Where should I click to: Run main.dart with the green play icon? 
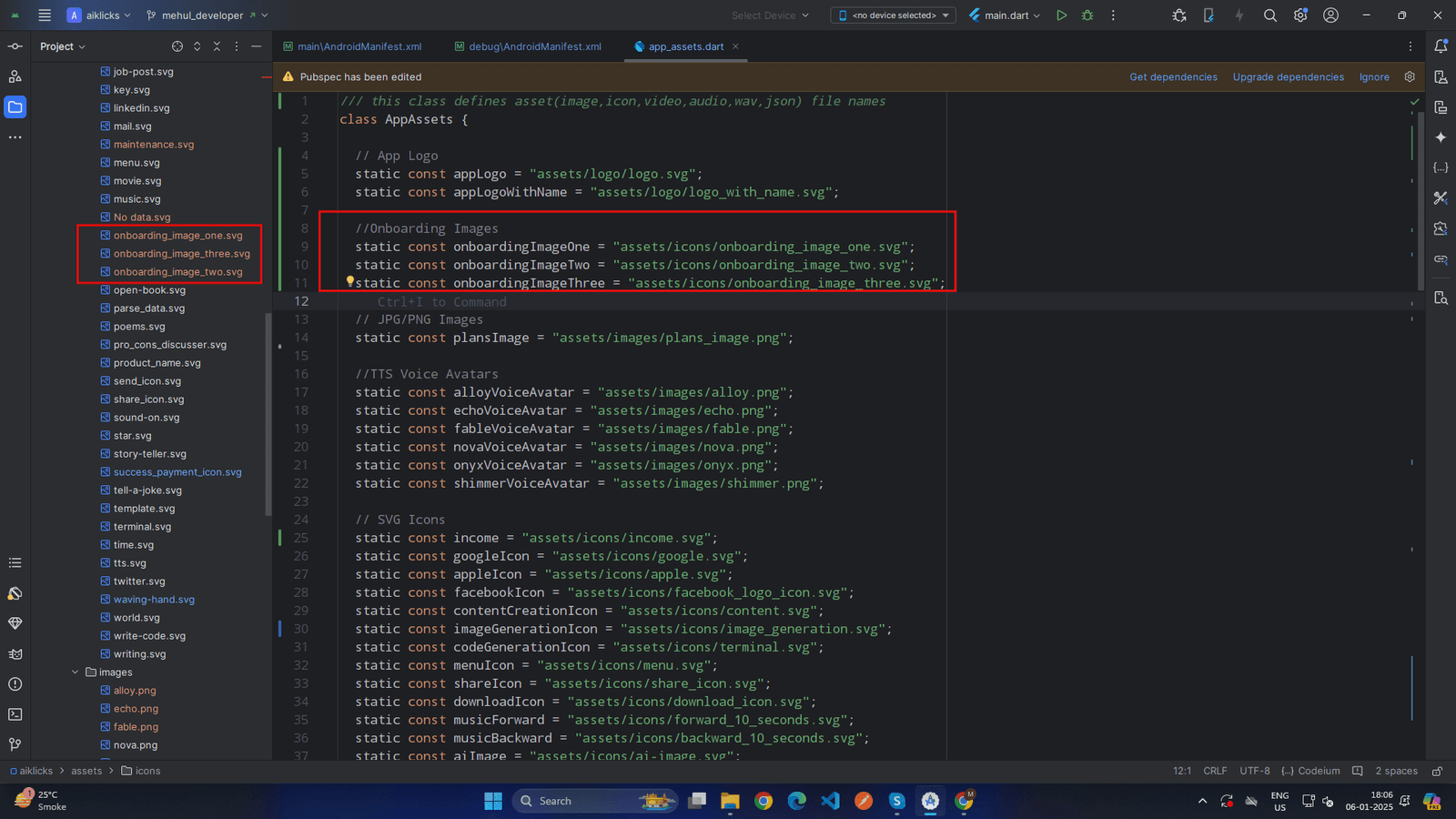pyautogui.click(x=1061, y=15)
